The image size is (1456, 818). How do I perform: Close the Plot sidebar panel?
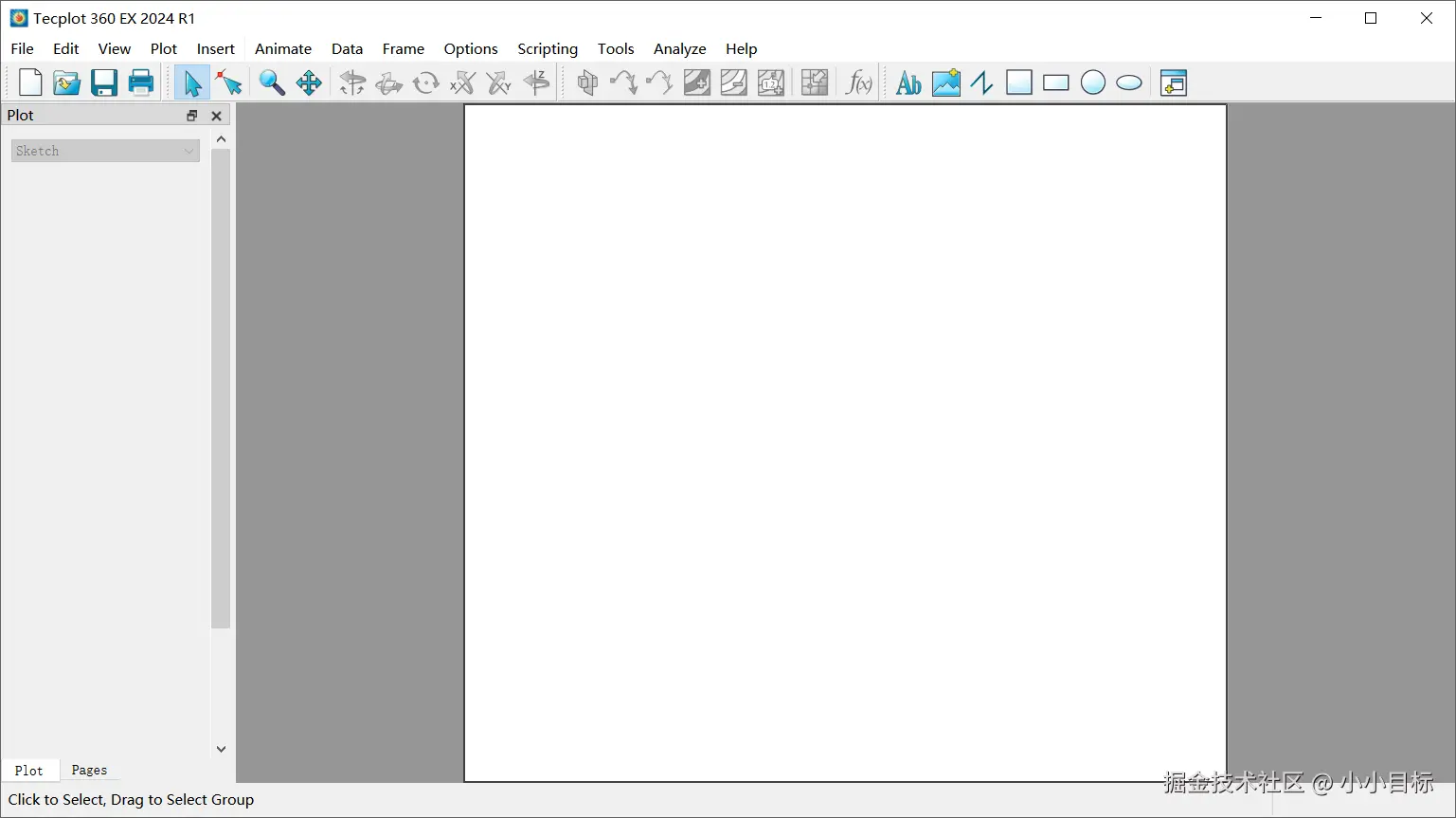(216, 116)
